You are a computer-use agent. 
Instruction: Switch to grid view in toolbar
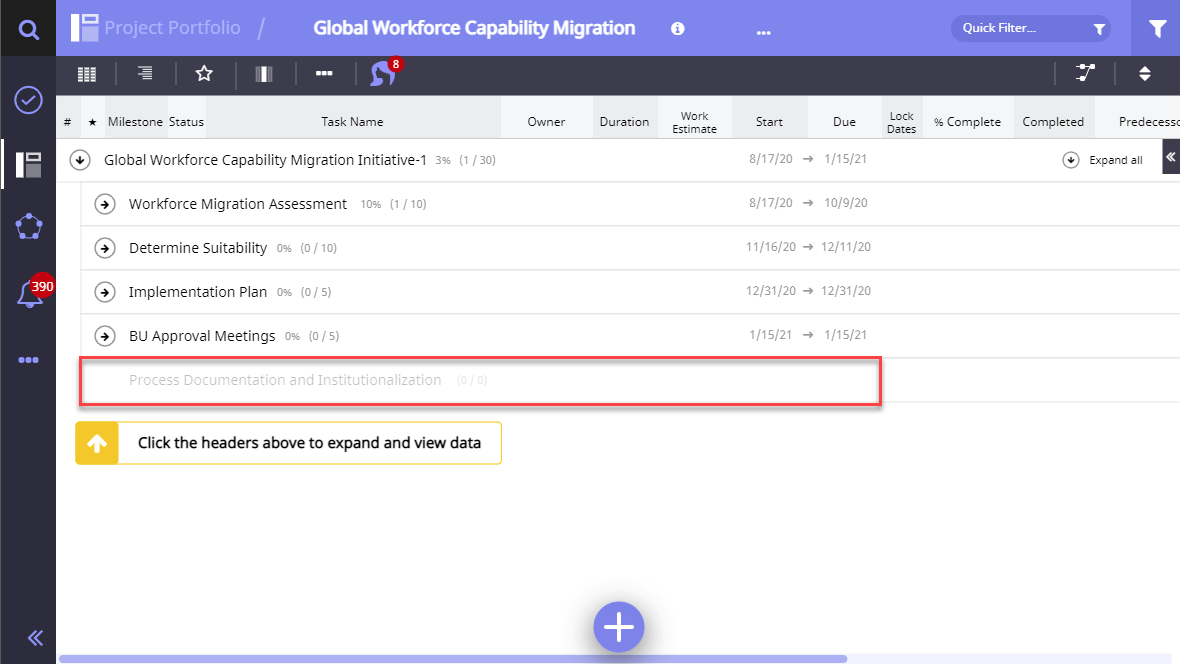(87, 74)
